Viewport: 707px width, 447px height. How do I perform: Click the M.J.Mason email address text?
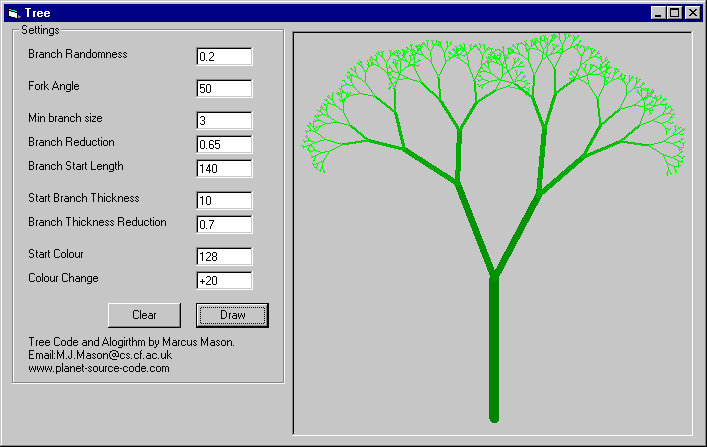[x=100, y=355]
